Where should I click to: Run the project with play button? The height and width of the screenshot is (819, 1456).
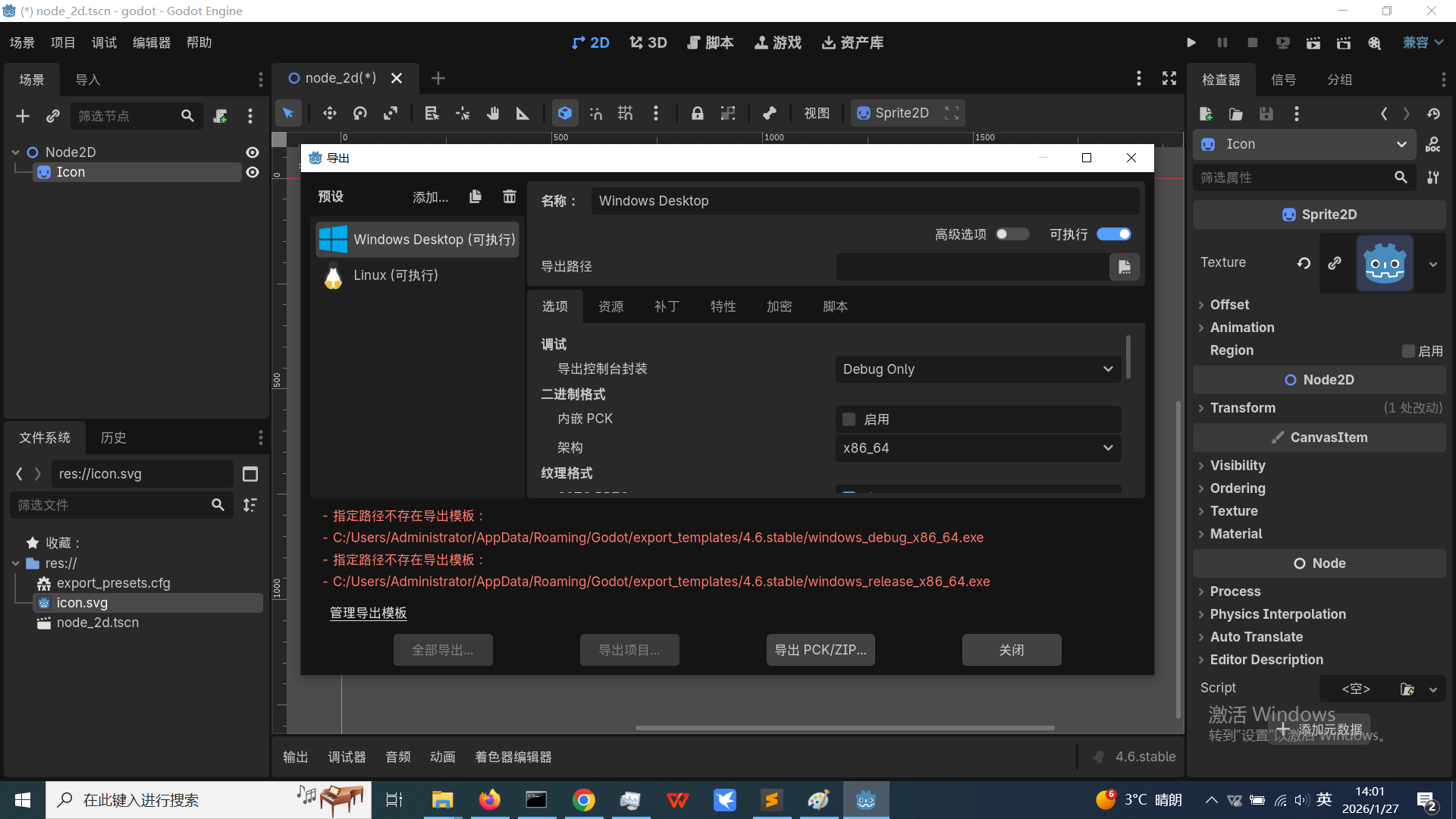1191,43
